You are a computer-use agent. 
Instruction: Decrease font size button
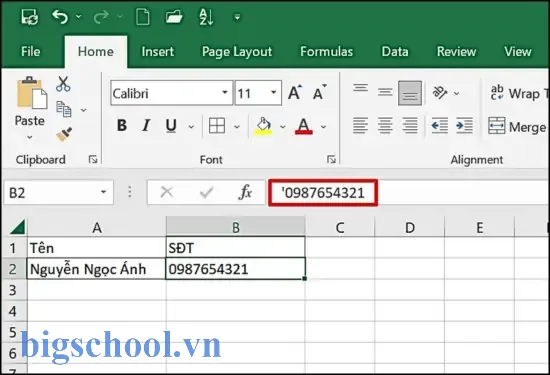(320, 93)
